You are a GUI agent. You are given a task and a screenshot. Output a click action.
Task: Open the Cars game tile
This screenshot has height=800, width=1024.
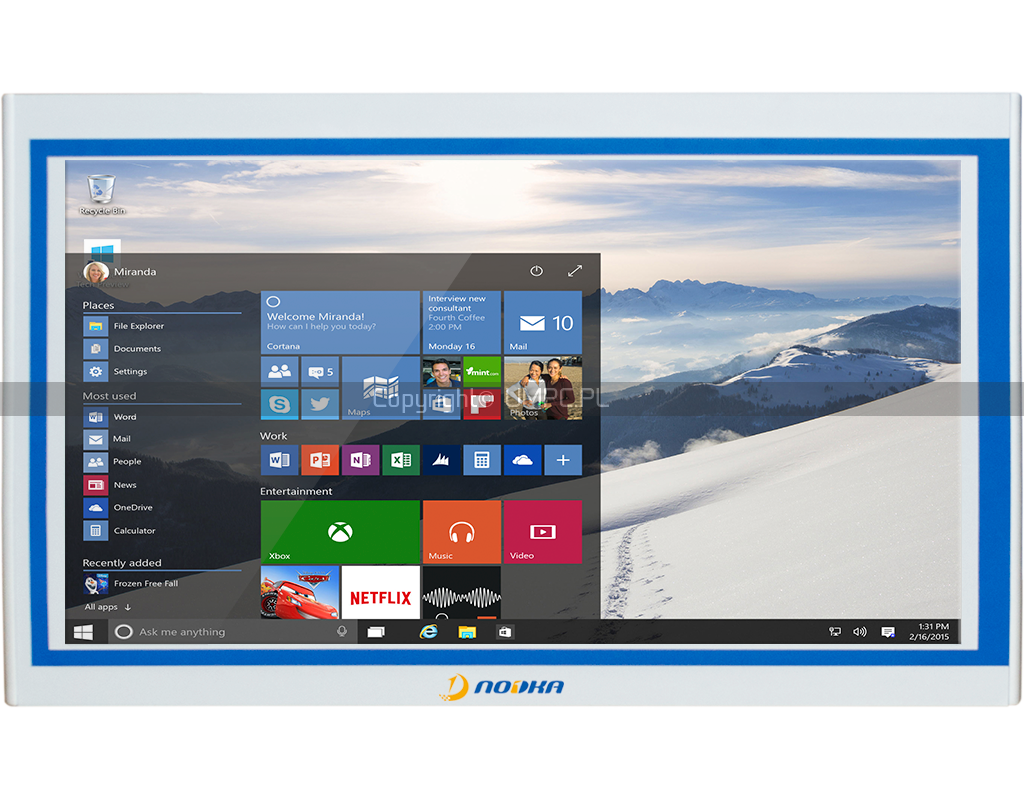click(x=300, y=592)
